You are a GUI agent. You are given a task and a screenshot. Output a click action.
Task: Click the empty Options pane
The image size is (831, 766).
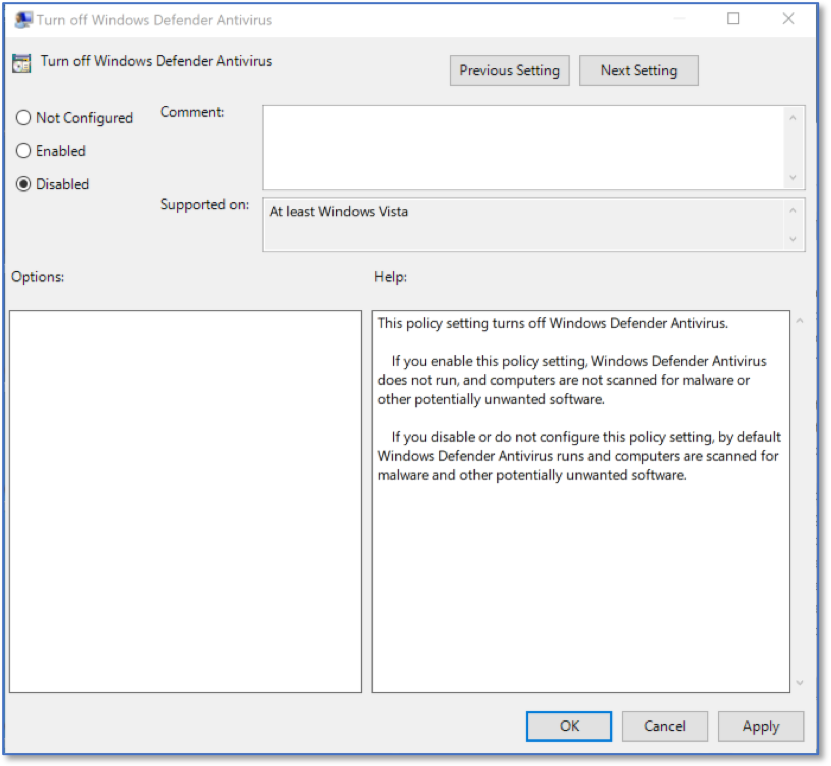coord(185,501)
